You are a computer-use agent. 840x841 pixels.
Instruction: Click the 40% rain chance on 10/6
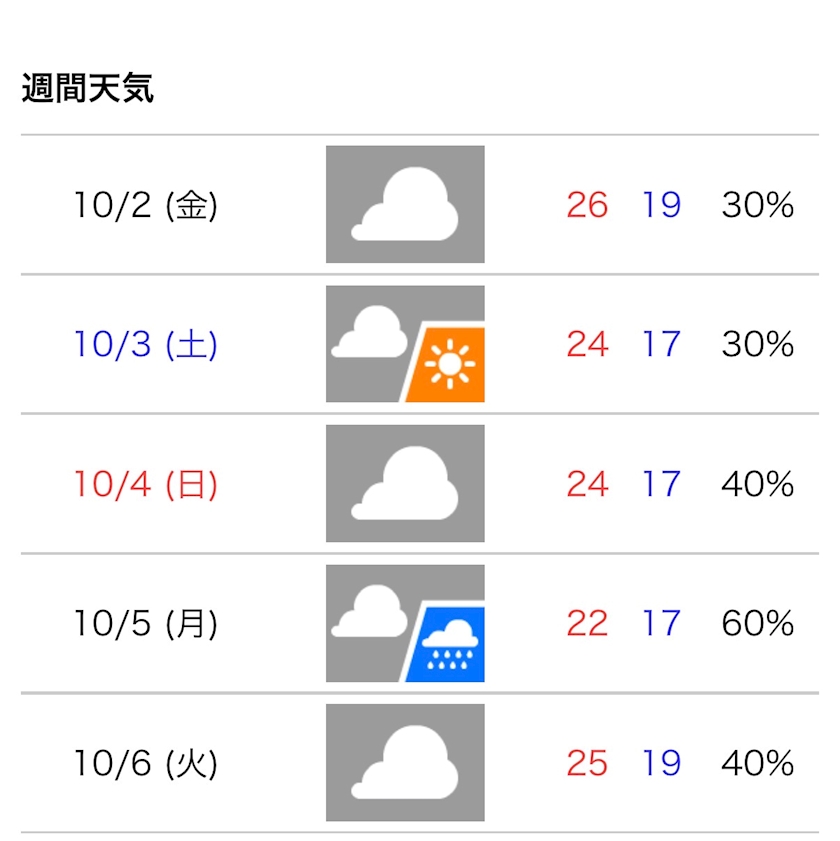757,763
